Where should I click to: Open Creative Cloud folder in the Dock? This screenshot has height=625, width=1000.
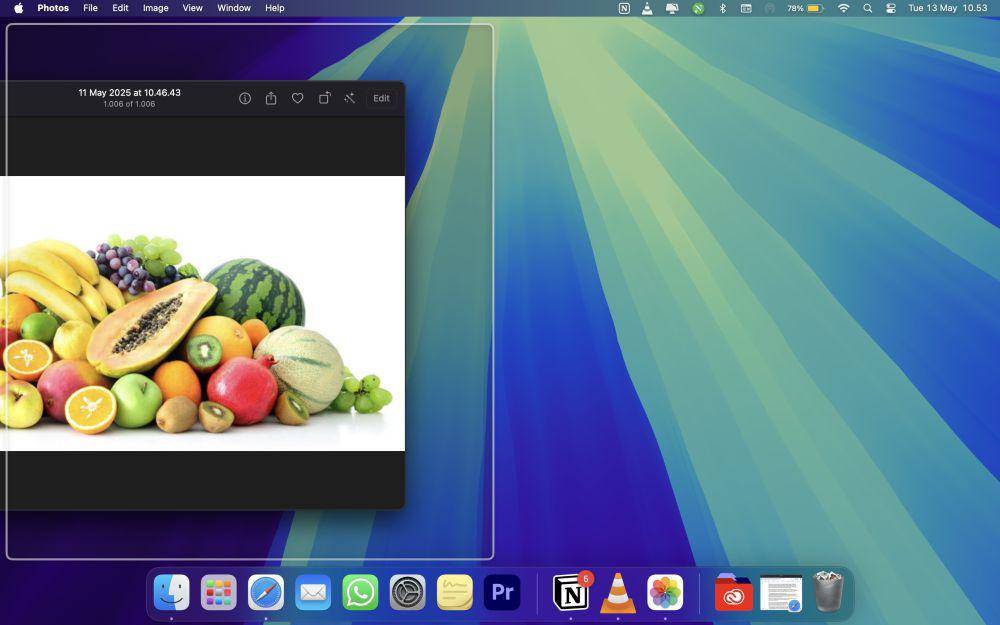click(x=733, y=592)
